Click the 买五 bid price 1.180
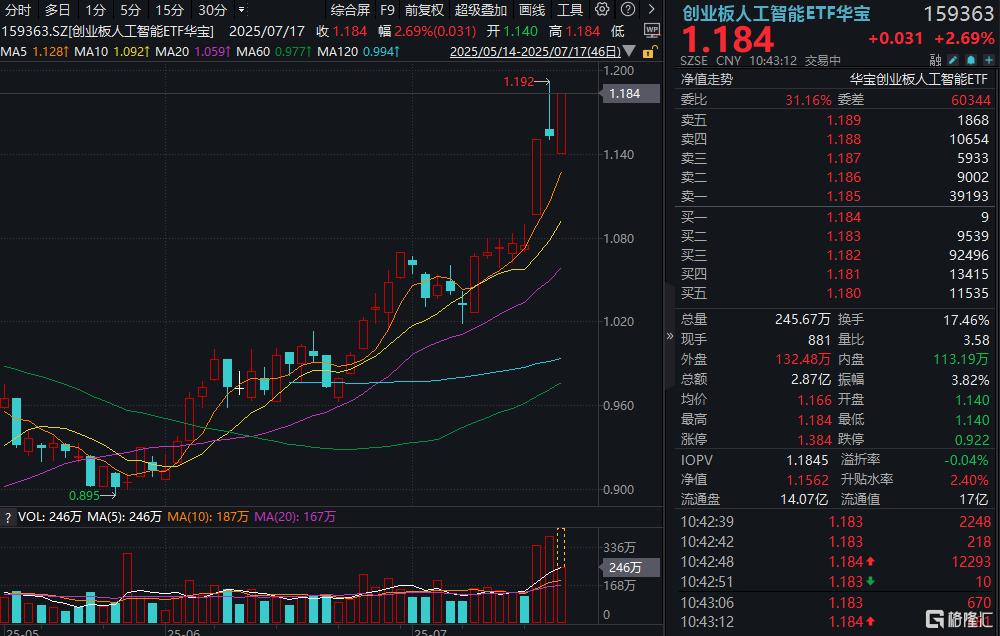Image resolution: width=1000 pixels, height=636 pixels. point(844,293)
